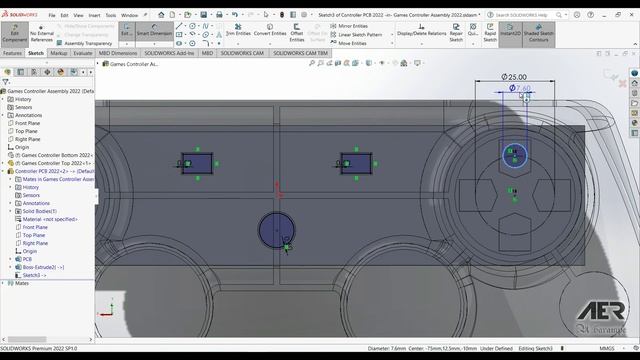This screenshot has height=360, width=640.
Task: Open the Edit menu
Action: click(x=64, y=15)
